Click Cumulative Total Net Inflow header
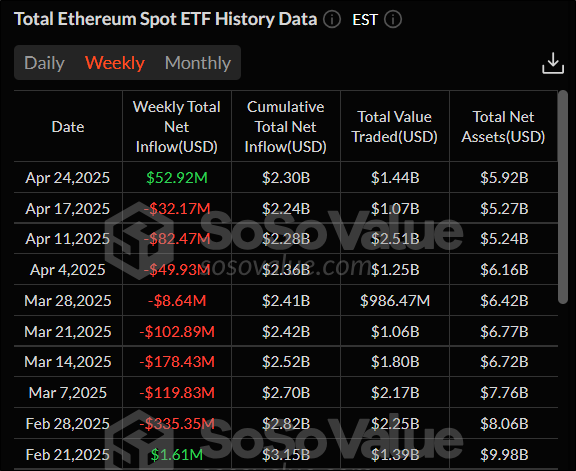The width and height of the screenshot is (576, 471). pyautogui.click(x=285, y=127)
